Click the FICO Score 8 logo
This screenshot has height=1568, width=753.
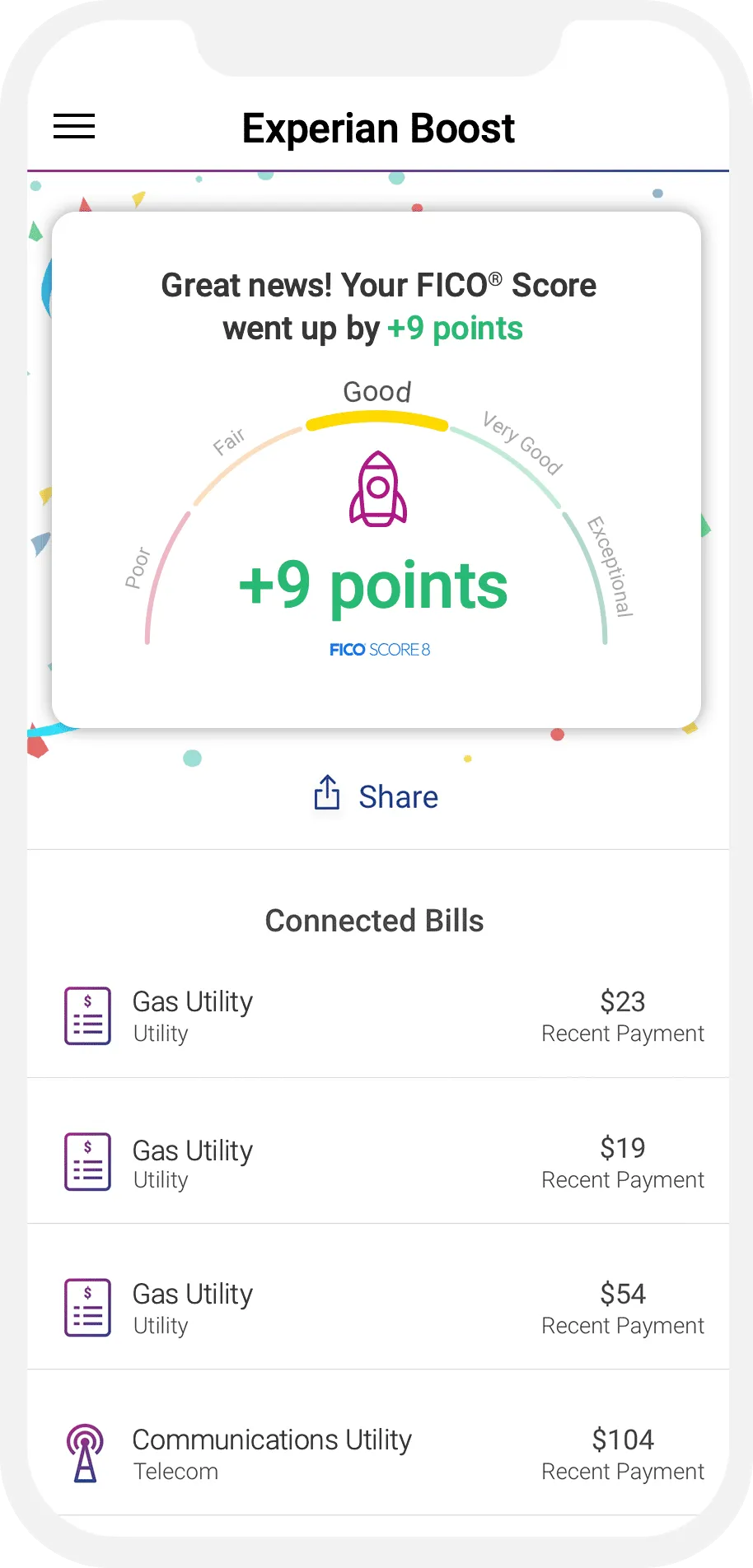coord(380,650)
